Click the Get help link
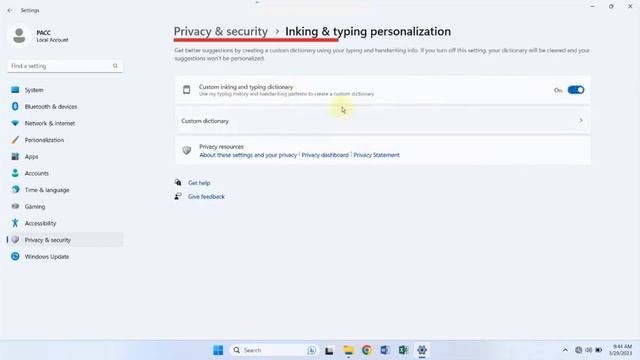The height and width of the screenshot is (360, 640). [x=199, y=183]
